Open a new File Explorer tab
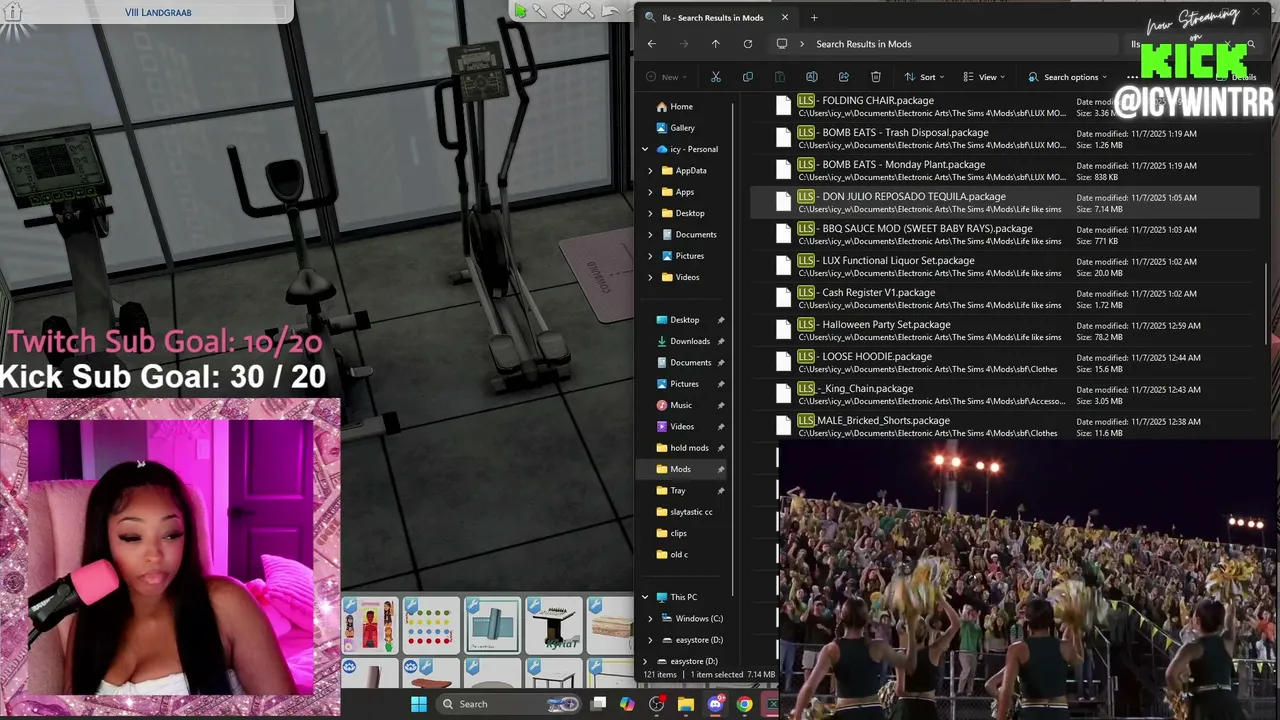1280x720 pixels. 814,17
